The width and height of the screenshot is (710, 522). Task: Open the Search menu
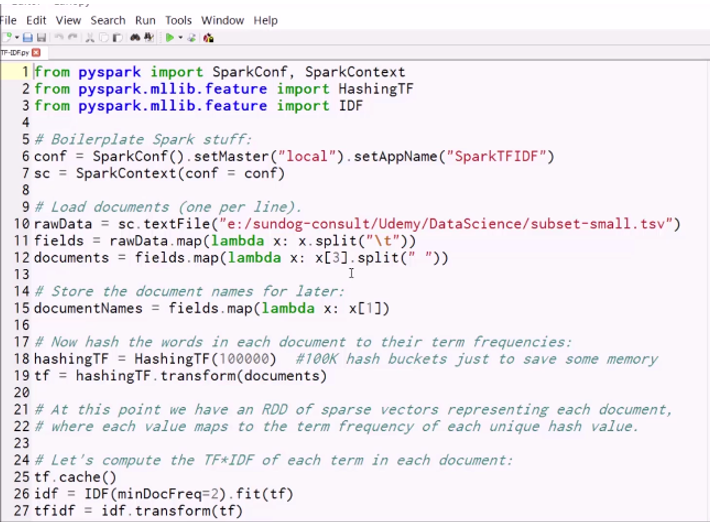(x=108, y=20)
